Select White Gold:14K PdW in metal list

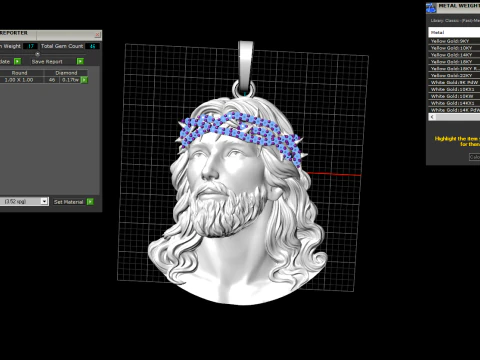tap(454, 110)
